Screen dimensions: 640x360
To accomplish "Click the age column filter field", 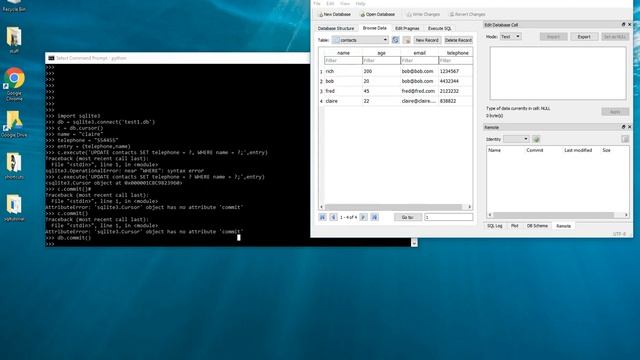I will click(x=381, y=60).
